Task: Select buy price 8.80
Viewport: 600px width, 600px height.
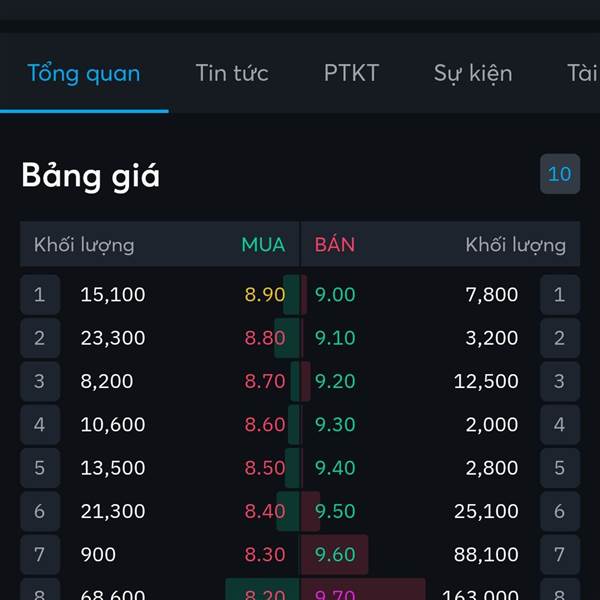Action: click(265, 338)
